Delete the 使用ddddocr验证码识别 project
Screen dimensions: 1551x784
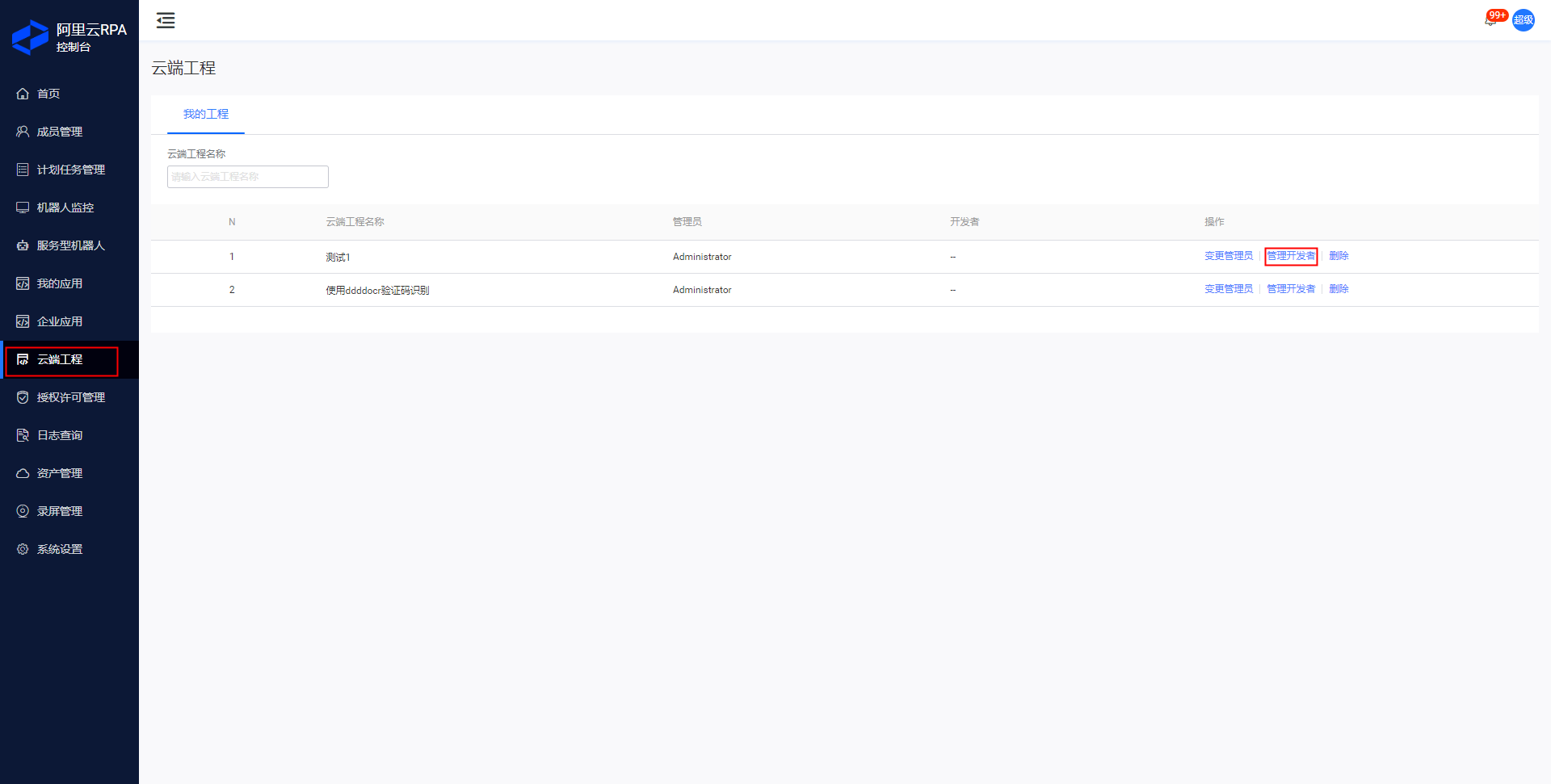tap(1339, 289)
